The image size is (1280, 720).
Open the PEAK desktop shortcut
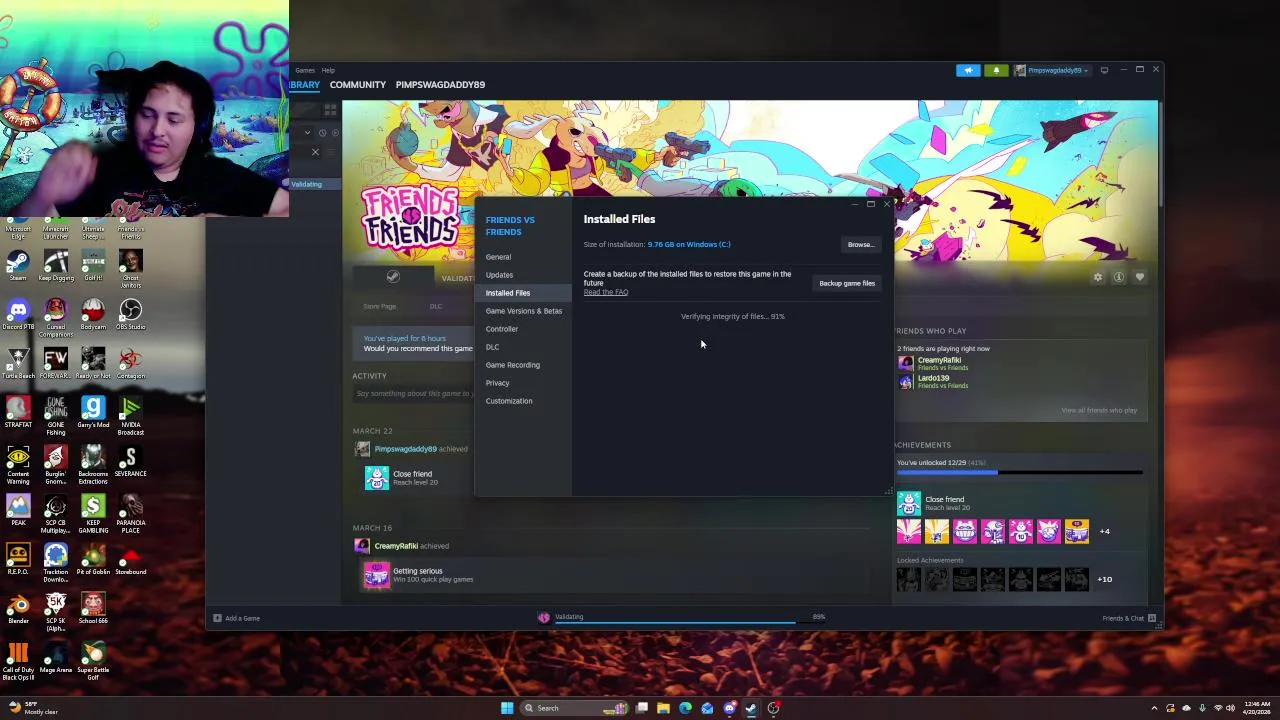pos(18,510)
